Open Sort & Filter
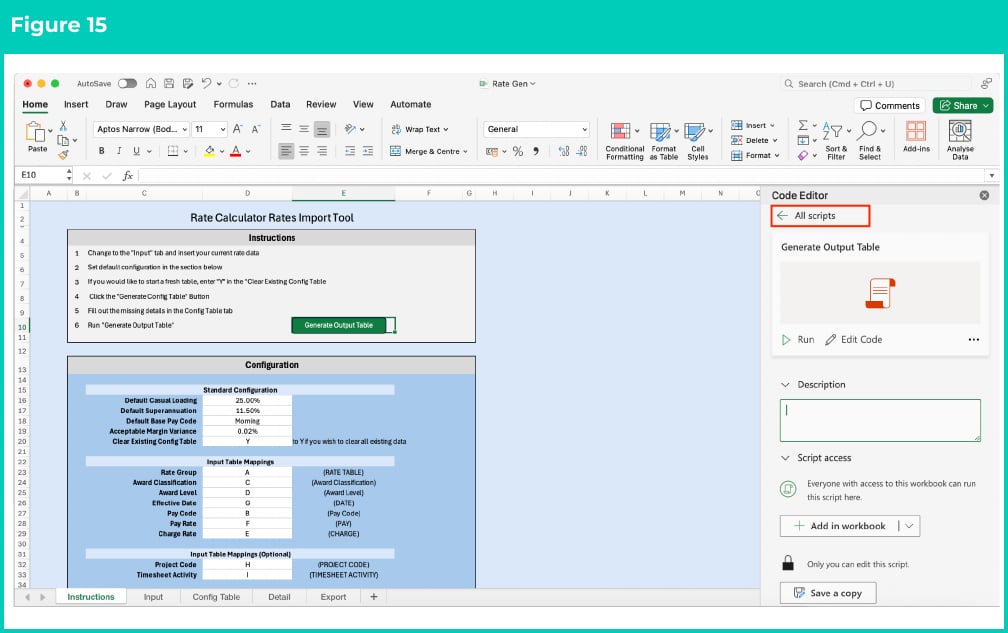Screen dimensions: 1008x633 click(836, 141)
